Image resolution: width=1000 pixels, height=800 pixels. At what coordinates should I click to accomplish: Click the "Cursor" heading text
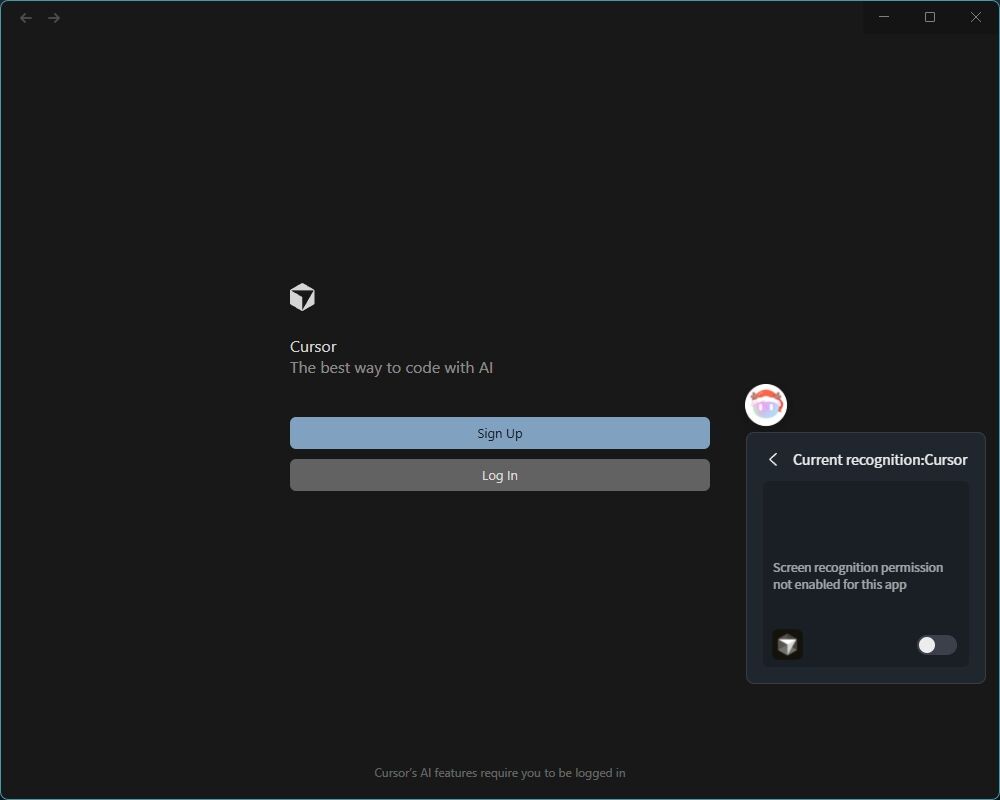click(x=313, y=347)
